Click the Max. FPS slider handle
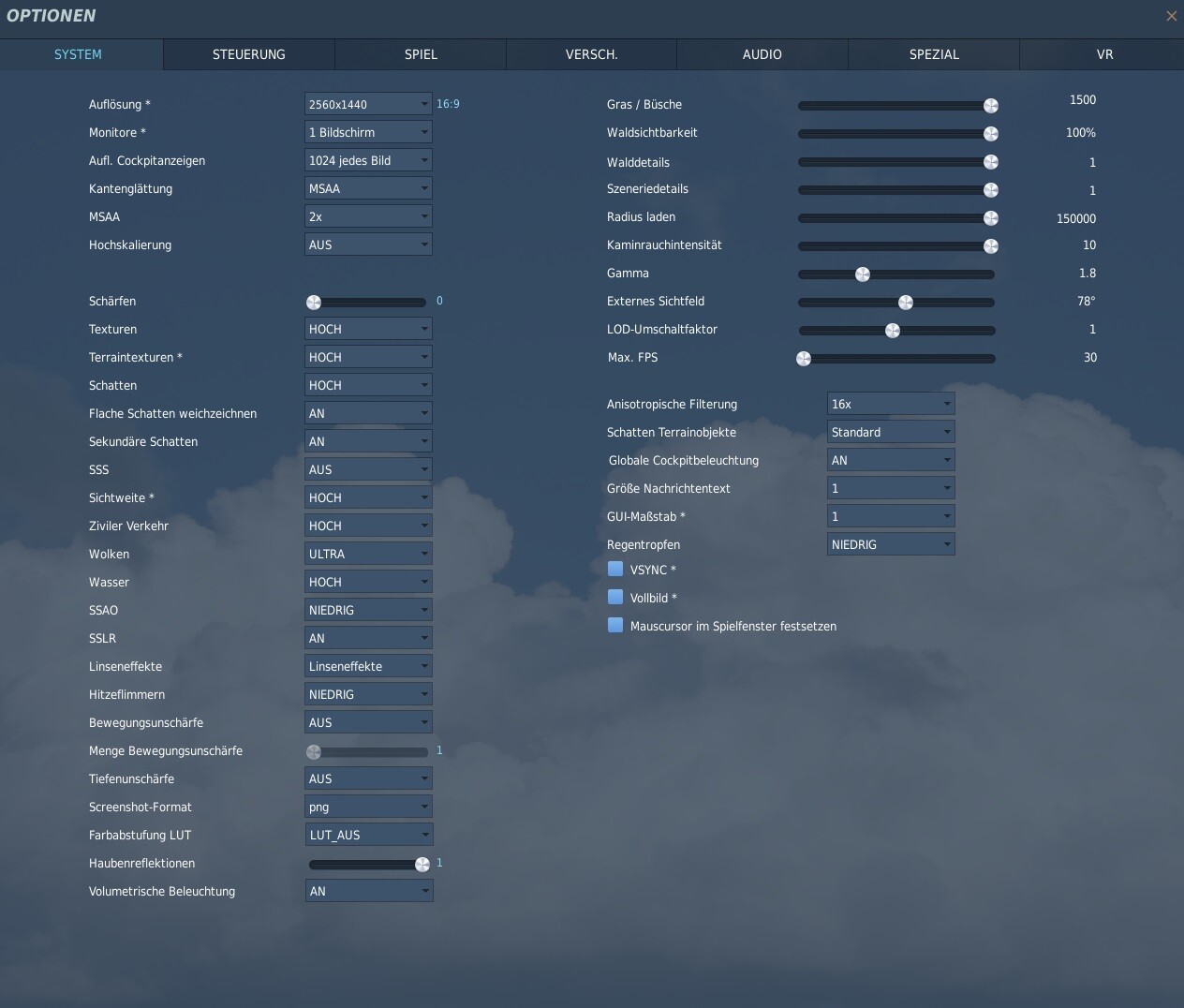The image size is (1184, 1008). (804, 359)
